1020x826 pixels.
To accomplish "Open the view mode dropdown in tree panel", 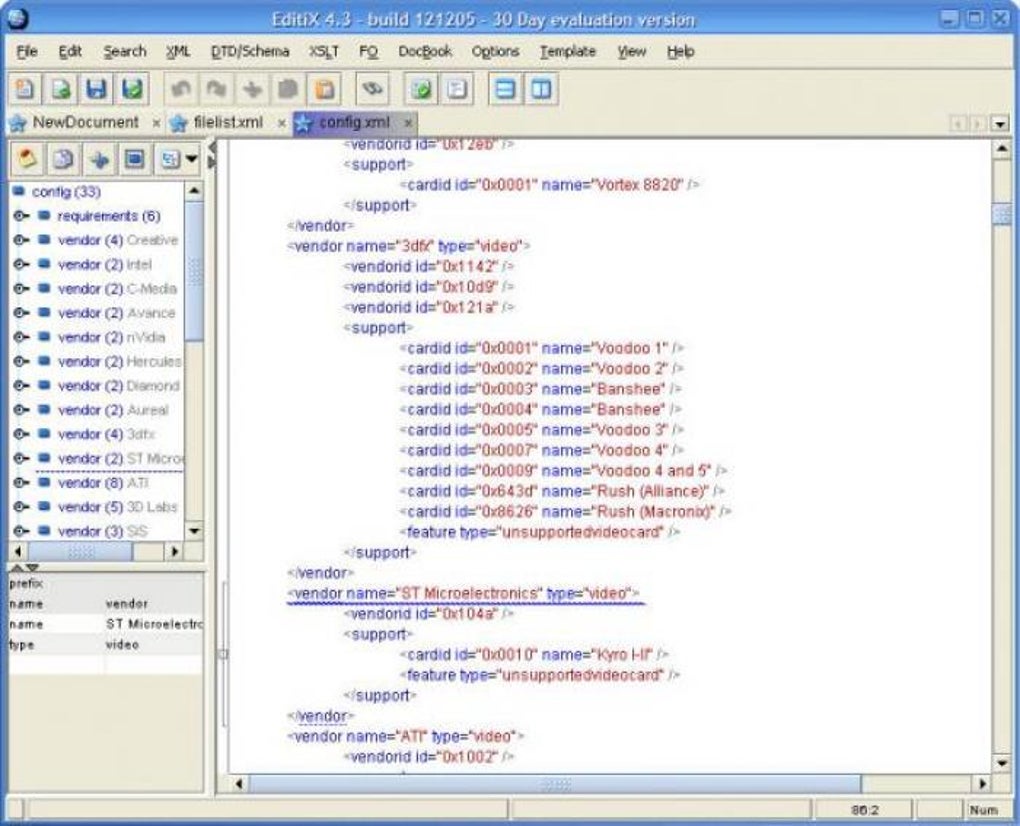I will (189, 157).
